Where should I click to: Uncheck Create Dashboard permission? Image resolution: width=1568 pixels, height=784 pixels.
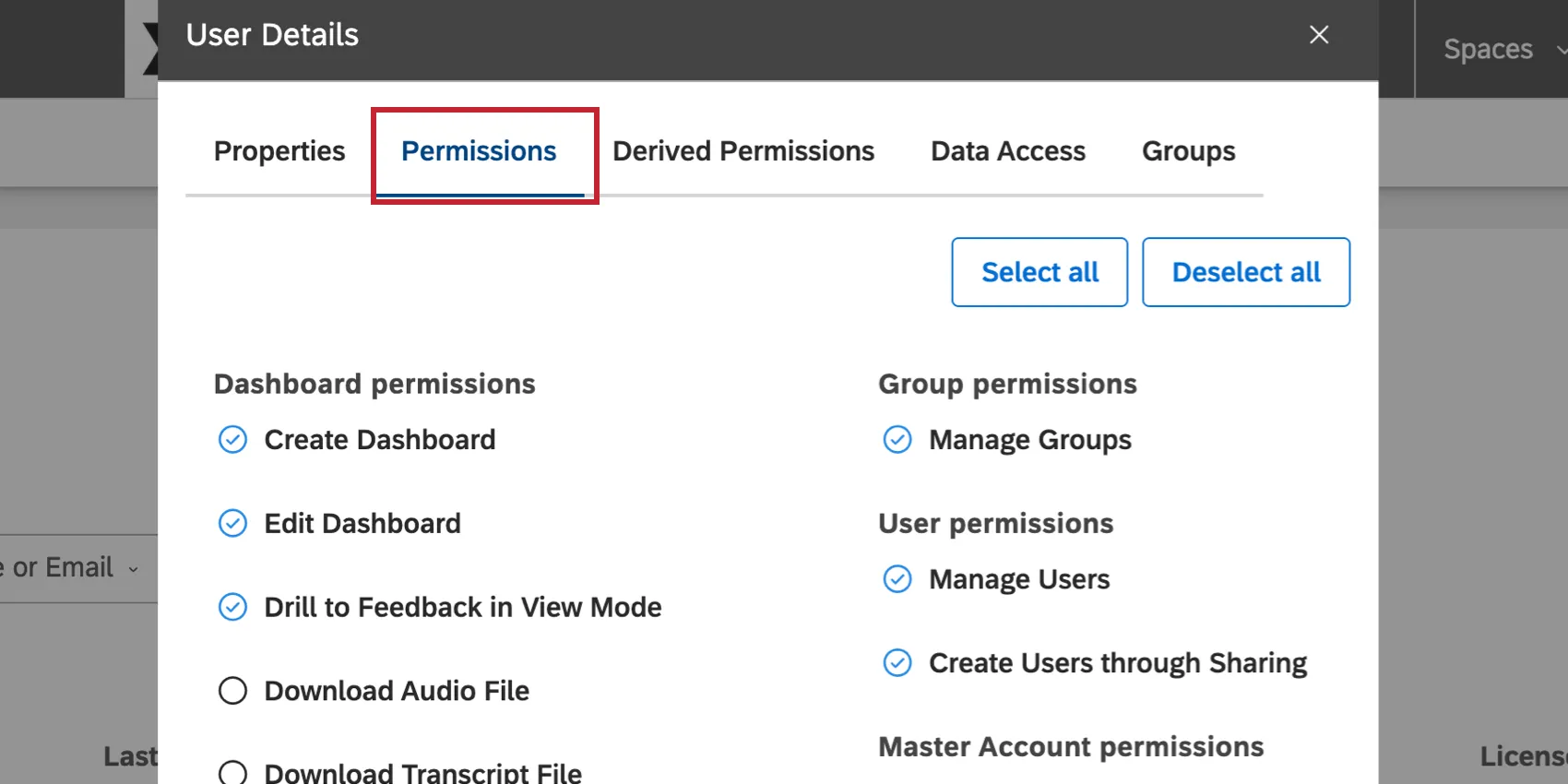click(232, 440)
